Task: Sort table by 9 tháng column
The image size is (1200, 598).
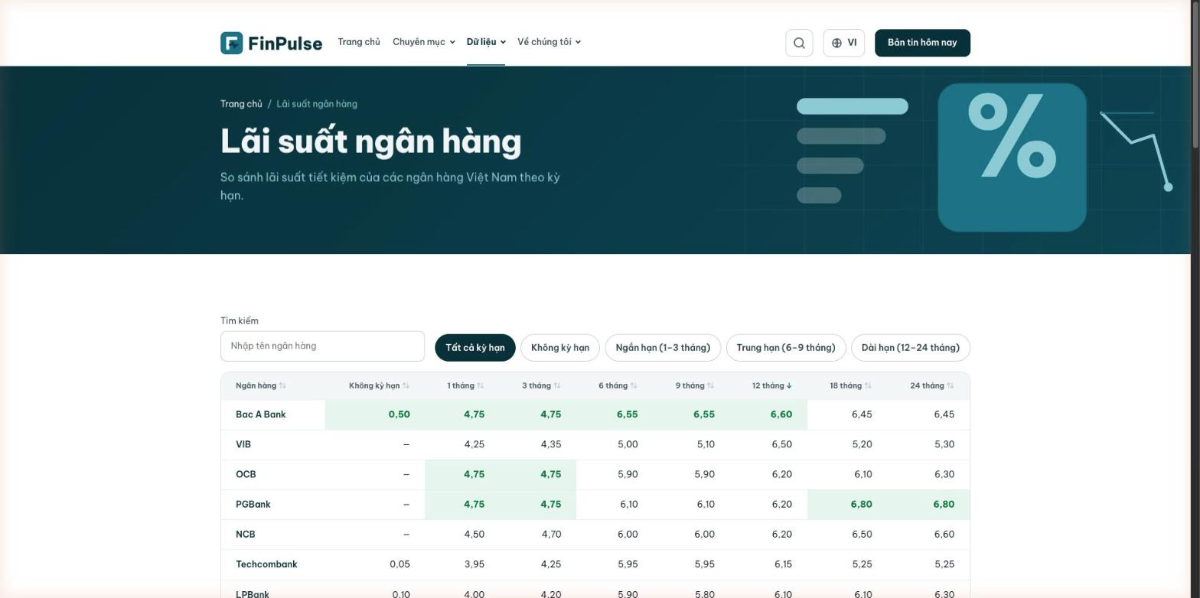Action: click(x=695, y=386)
